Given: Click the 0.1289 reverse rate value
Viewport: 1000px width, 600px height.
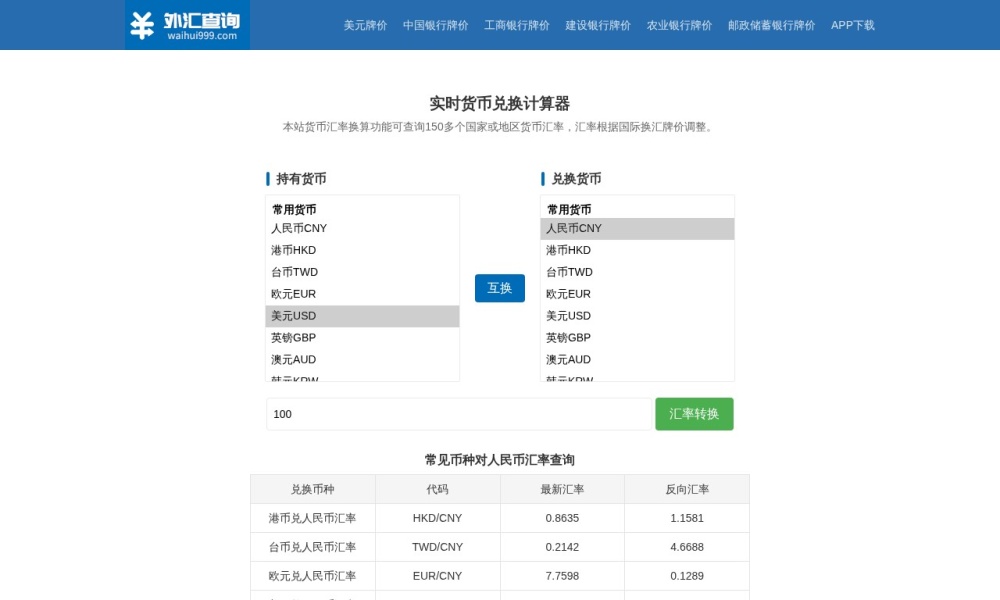Looking at the screenshot, I should 687,576.
